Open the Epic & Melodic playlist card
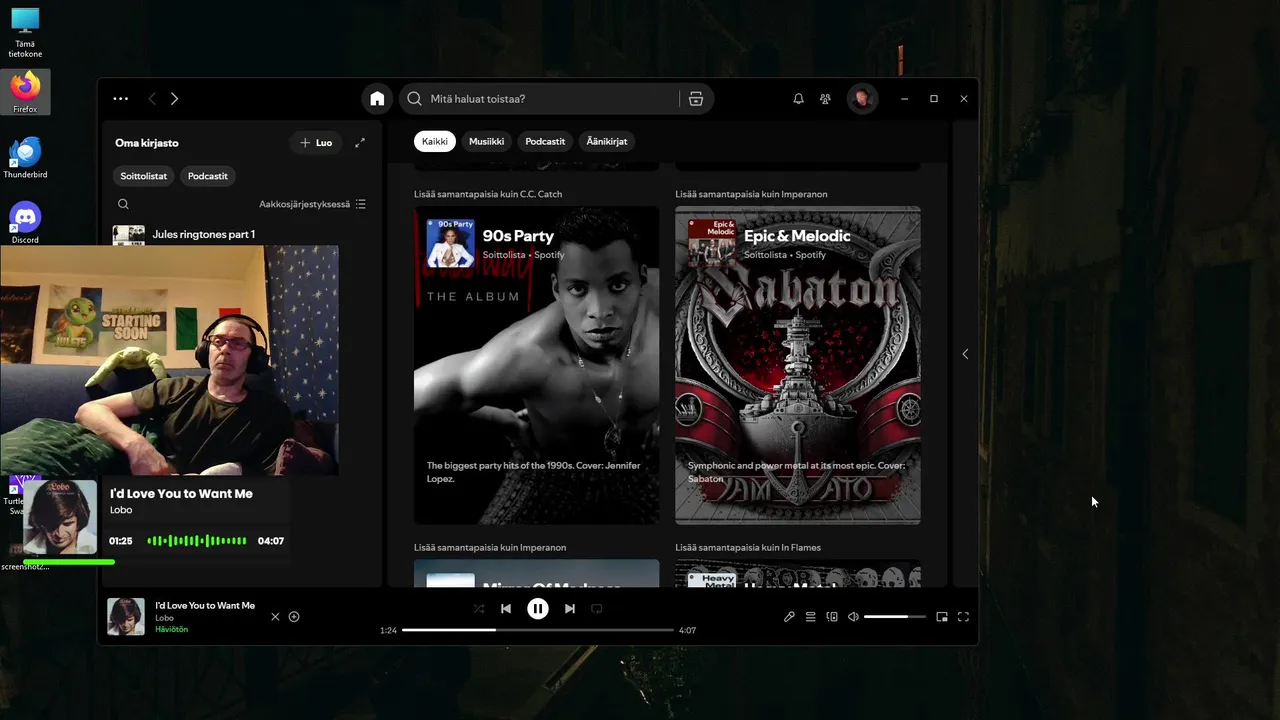The height and width of the screenshot is (720, 1280). pyautogui.click(x=798, y=365)
